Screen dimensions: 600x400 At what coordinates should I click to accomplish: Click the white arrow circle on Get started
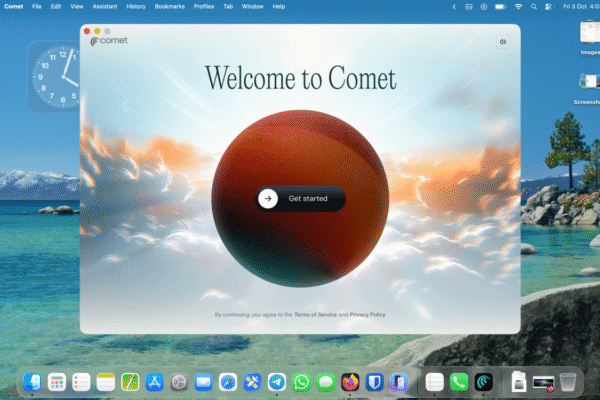pyautogui.click(x=268, y=199)
